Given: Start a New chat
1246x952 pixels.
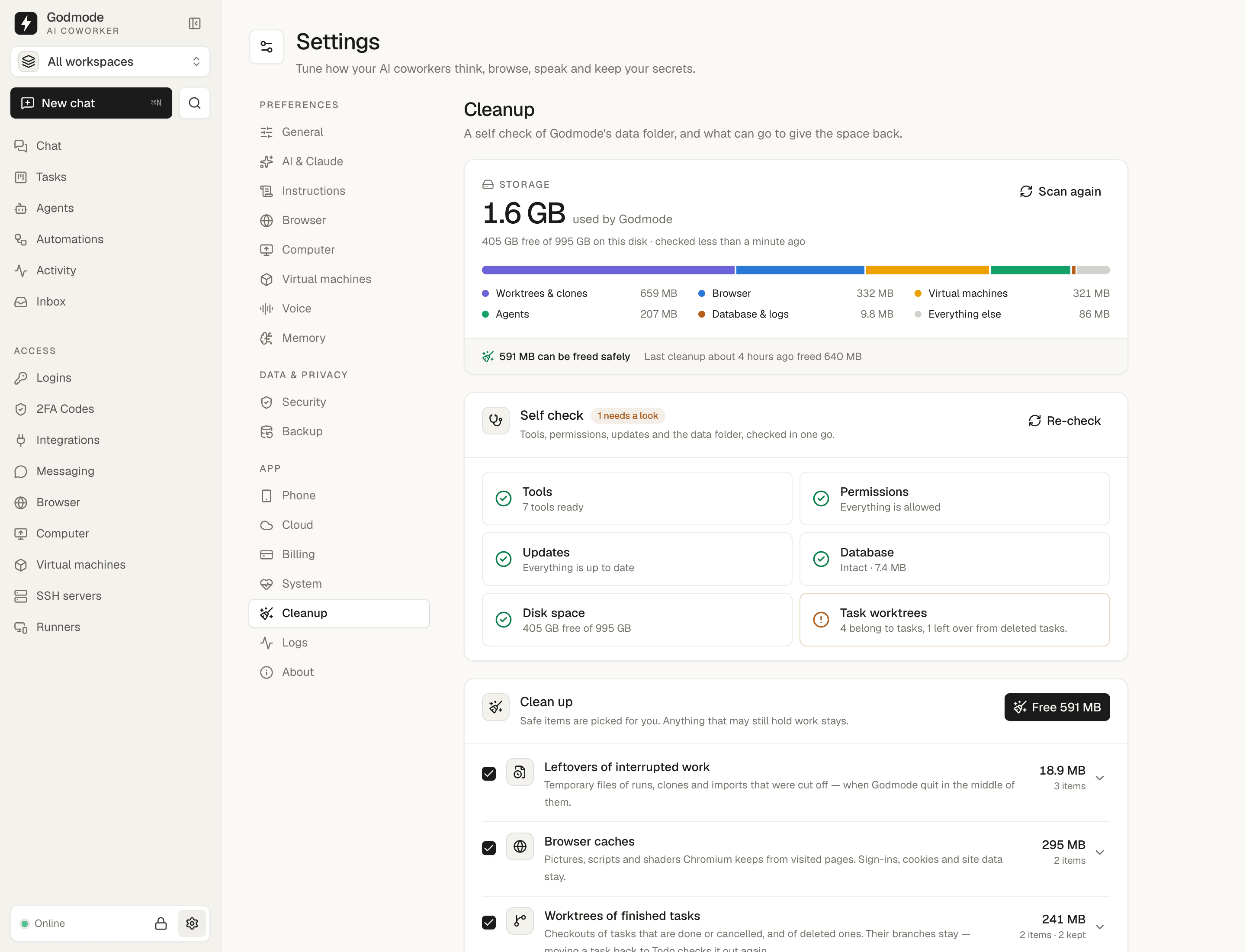Looking at the screenshot, I should point(91,103).
